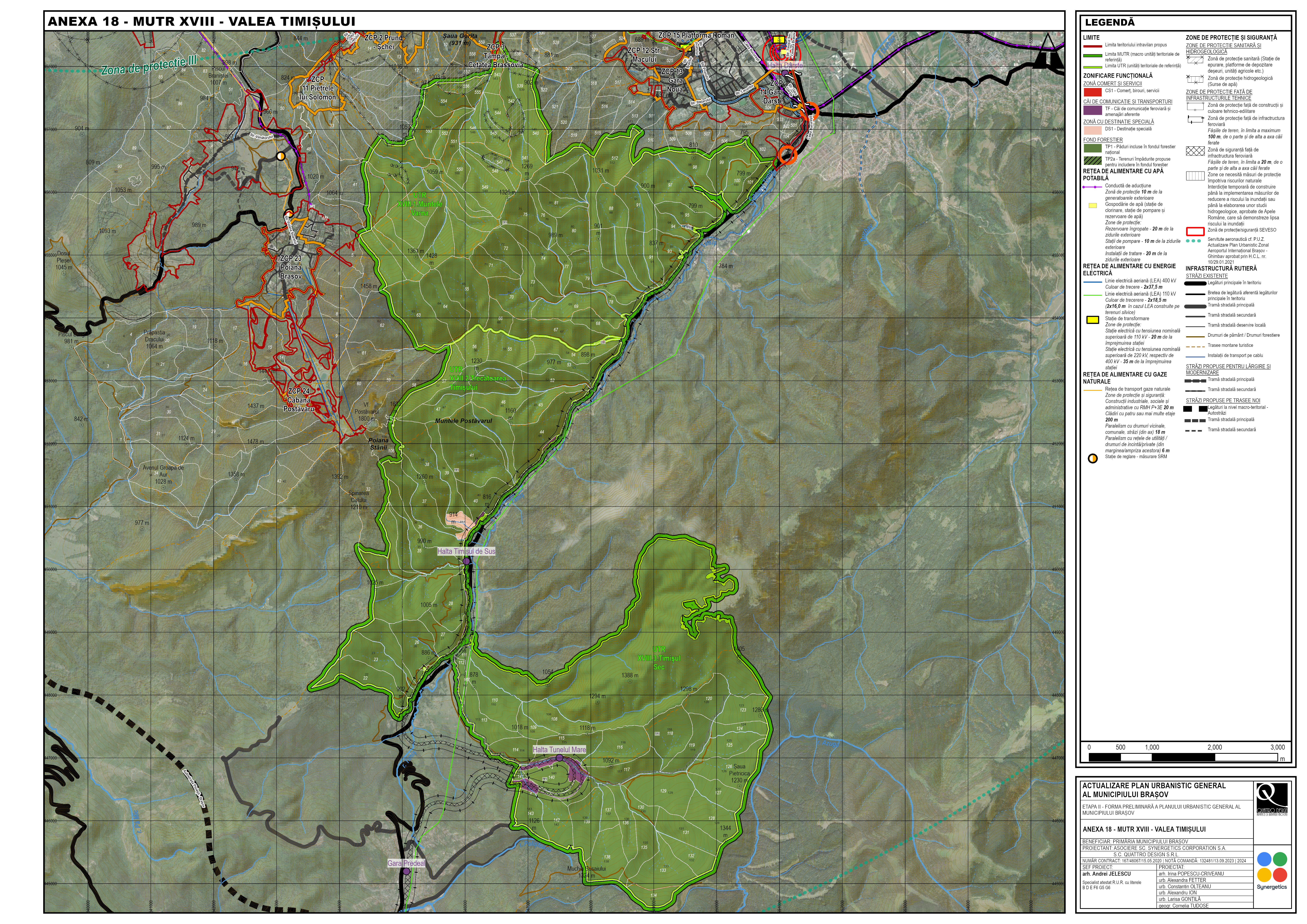The image size is (1307, 924).
Task: Click the Gara Predeal station marker dot
Action: tap(406, 872)
